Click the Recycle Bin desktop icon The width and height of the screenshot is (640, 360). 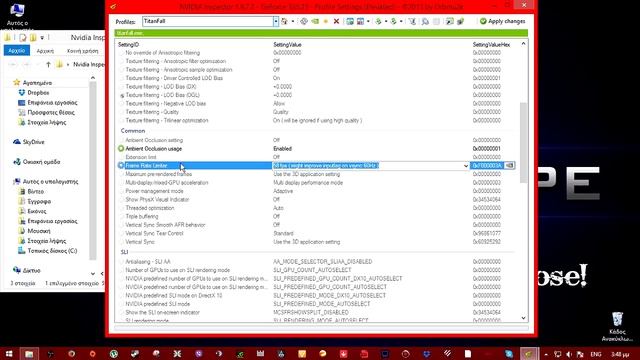pos(617,327)
